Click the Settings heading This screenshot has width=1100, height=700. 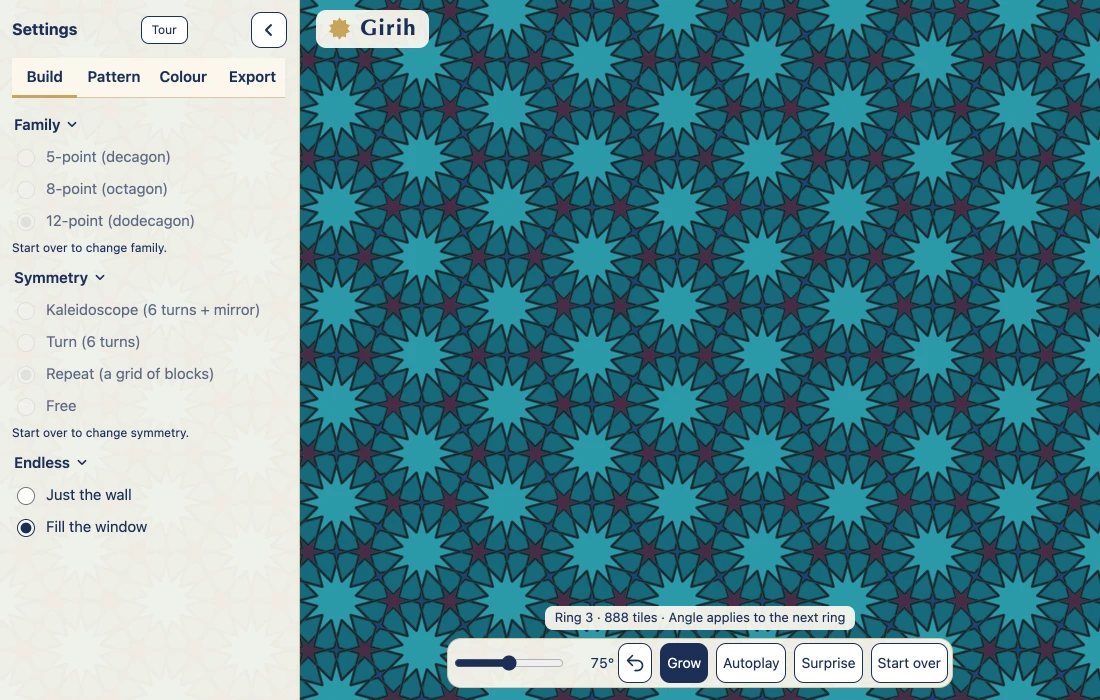(44, 29)
